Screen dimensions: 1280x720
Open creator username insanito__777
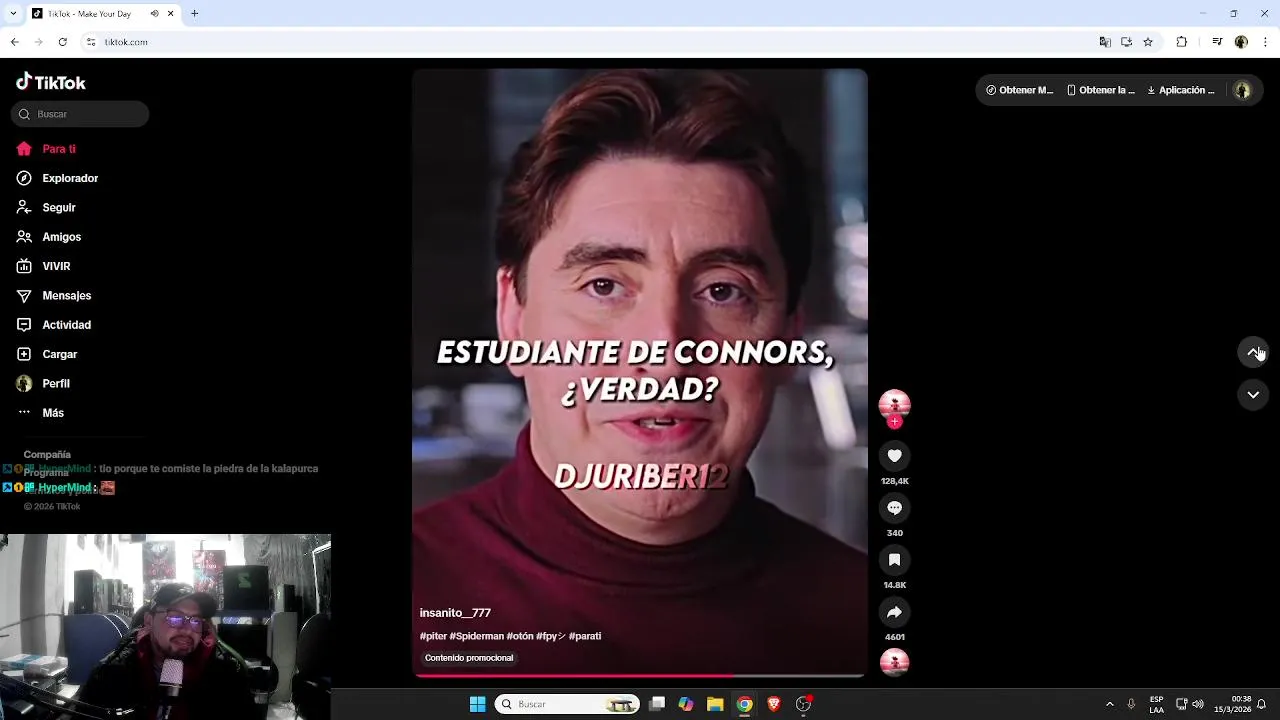(455, 613)
